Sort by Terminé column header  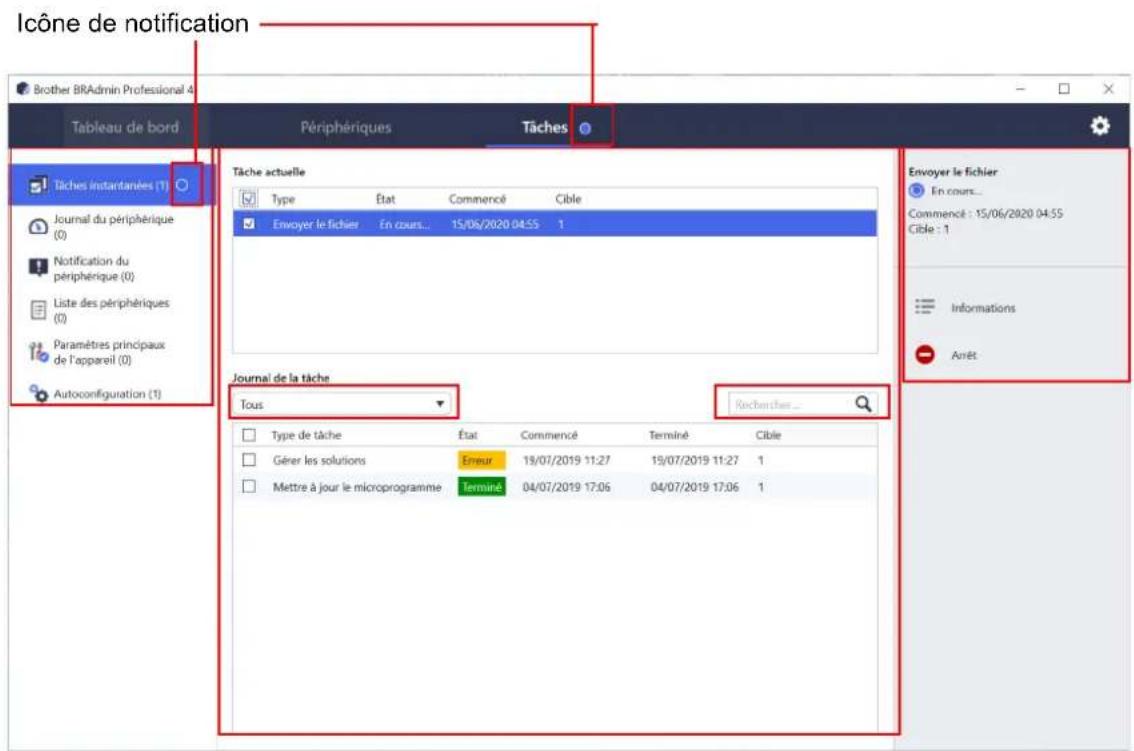(x=668, y=435)
